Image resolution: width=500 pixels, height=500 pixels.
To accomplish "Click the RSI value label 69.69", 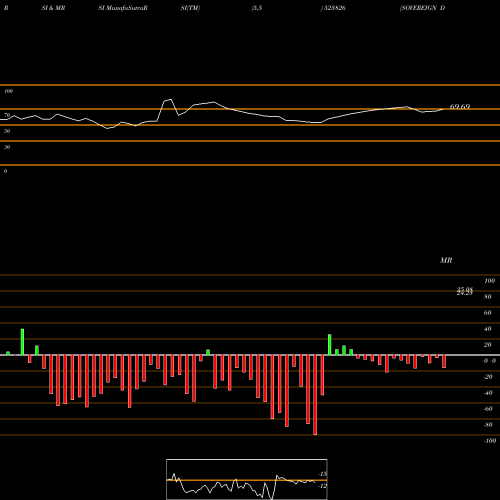I will click(460, 107).
